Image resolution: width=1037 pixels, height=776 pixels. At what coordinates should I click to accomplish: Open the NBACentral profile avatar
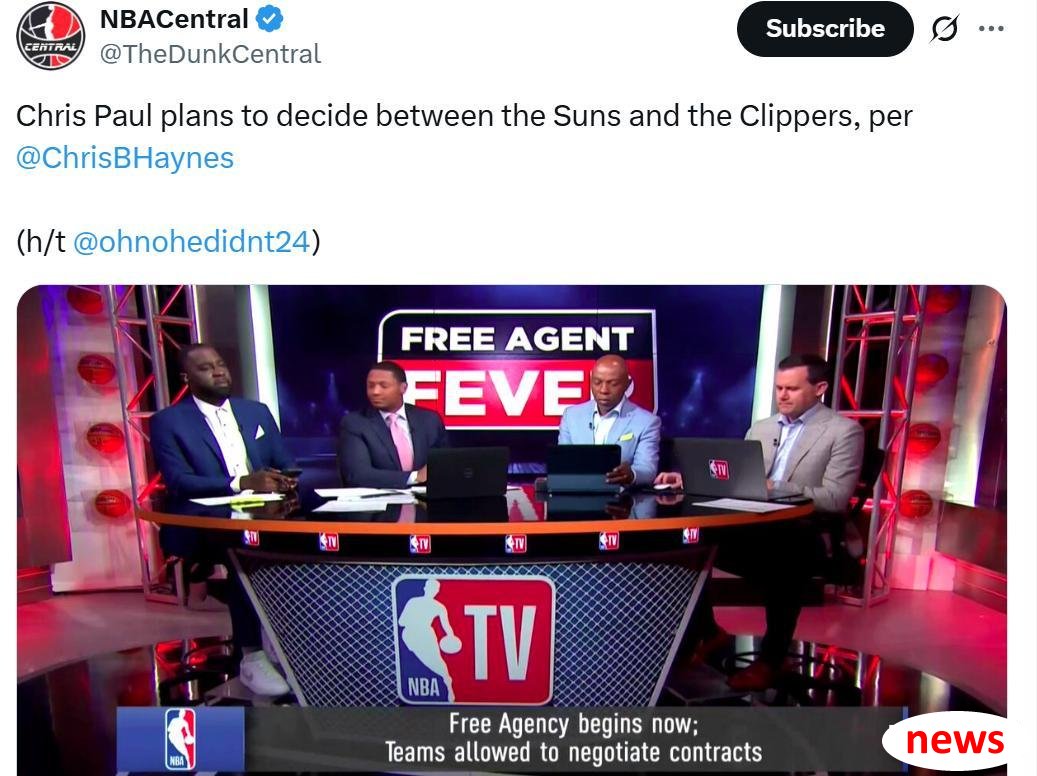[x=50, y=35]
